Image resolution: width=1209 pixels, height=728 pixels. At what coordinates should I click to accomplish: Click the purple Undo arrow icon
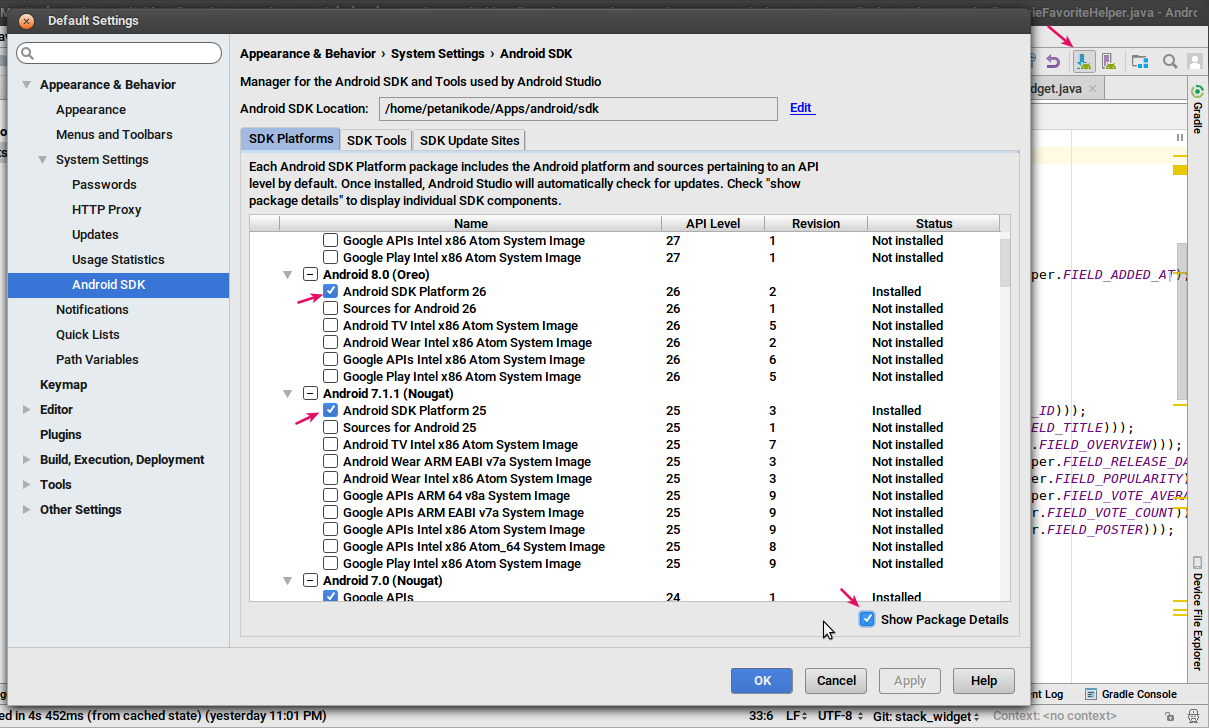1052,62
